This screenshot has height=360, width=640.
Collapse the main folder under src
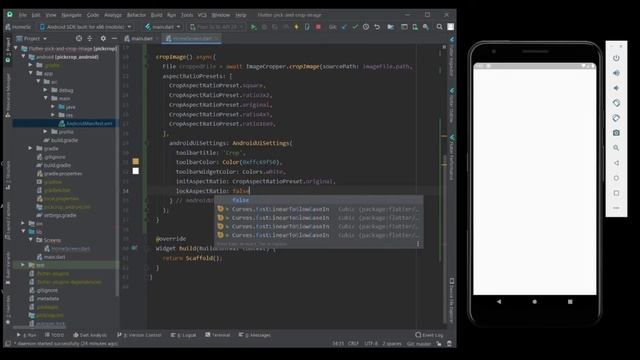coord(45,98)
